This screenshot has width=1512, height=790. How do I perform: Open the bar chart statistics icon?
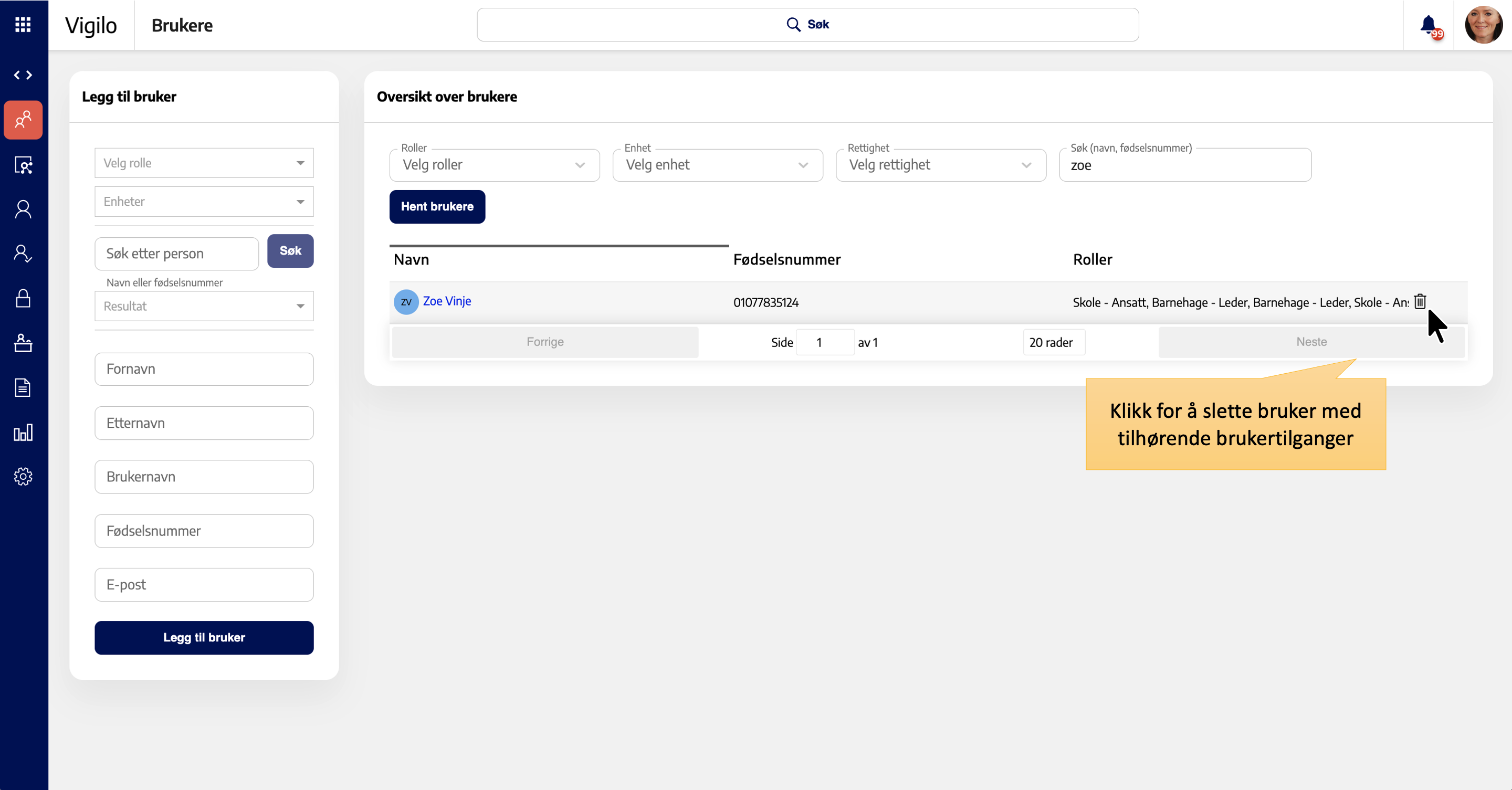tap(23, 433)
